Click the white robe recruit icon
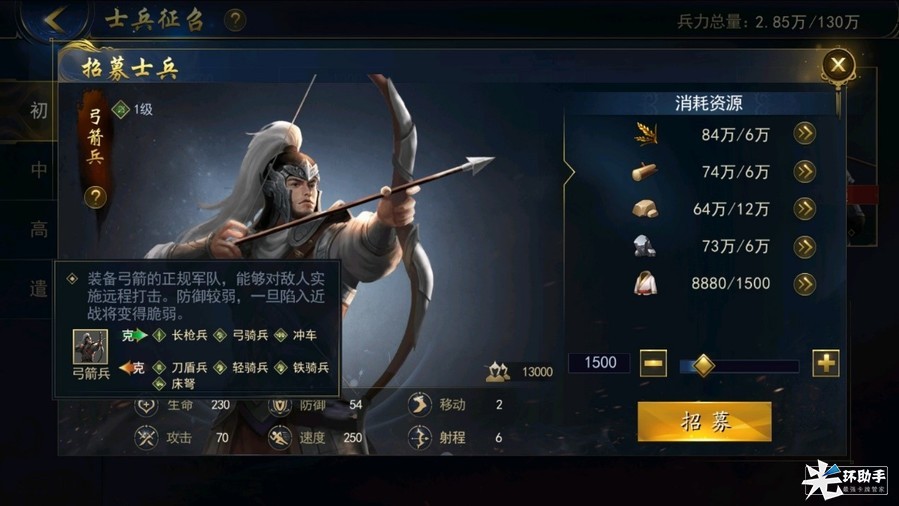Screen dimensions: 899x506 coord(645,283)
